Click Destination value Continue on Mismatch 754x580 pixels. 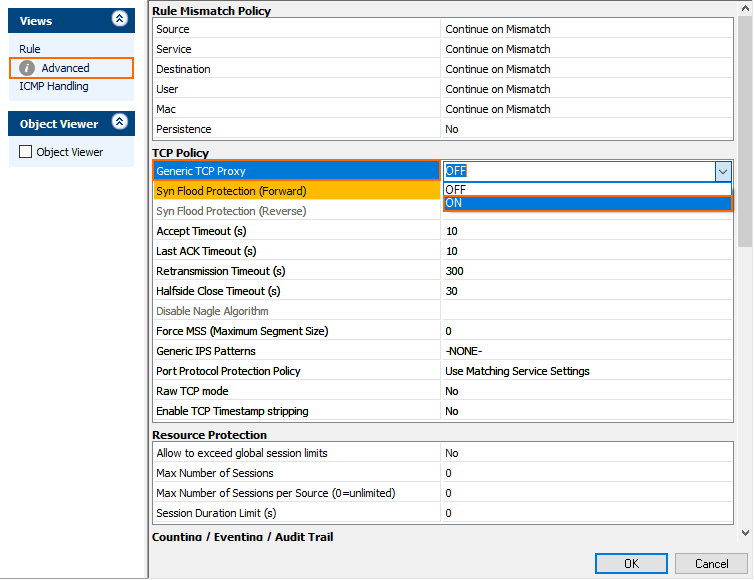[x=498, y=69]
